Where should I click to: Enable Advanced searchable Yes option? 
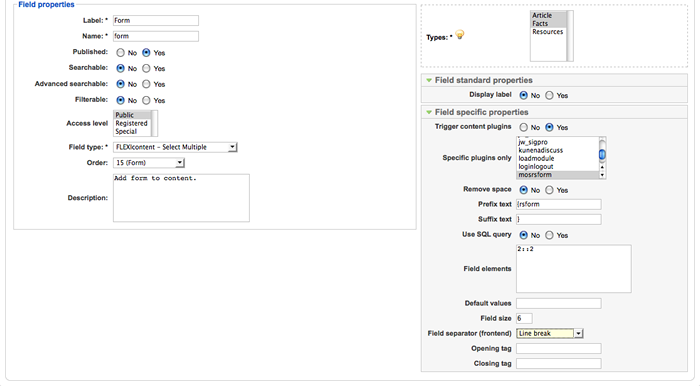146,84
